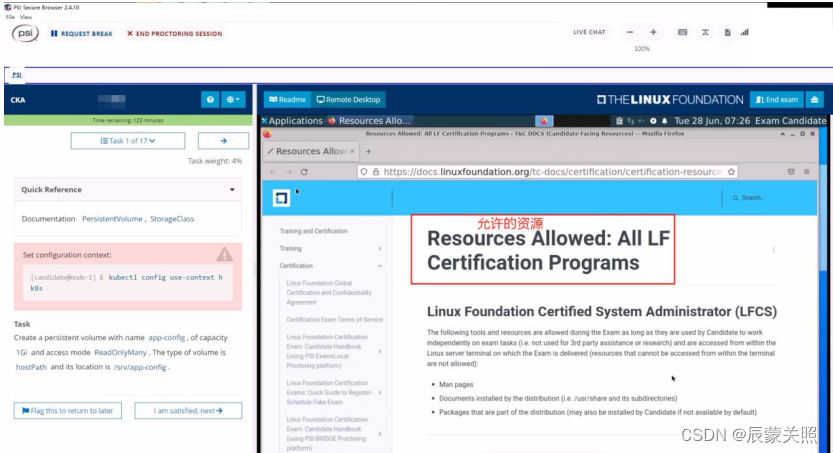Open the language globe dropdown

click(233, 99)
